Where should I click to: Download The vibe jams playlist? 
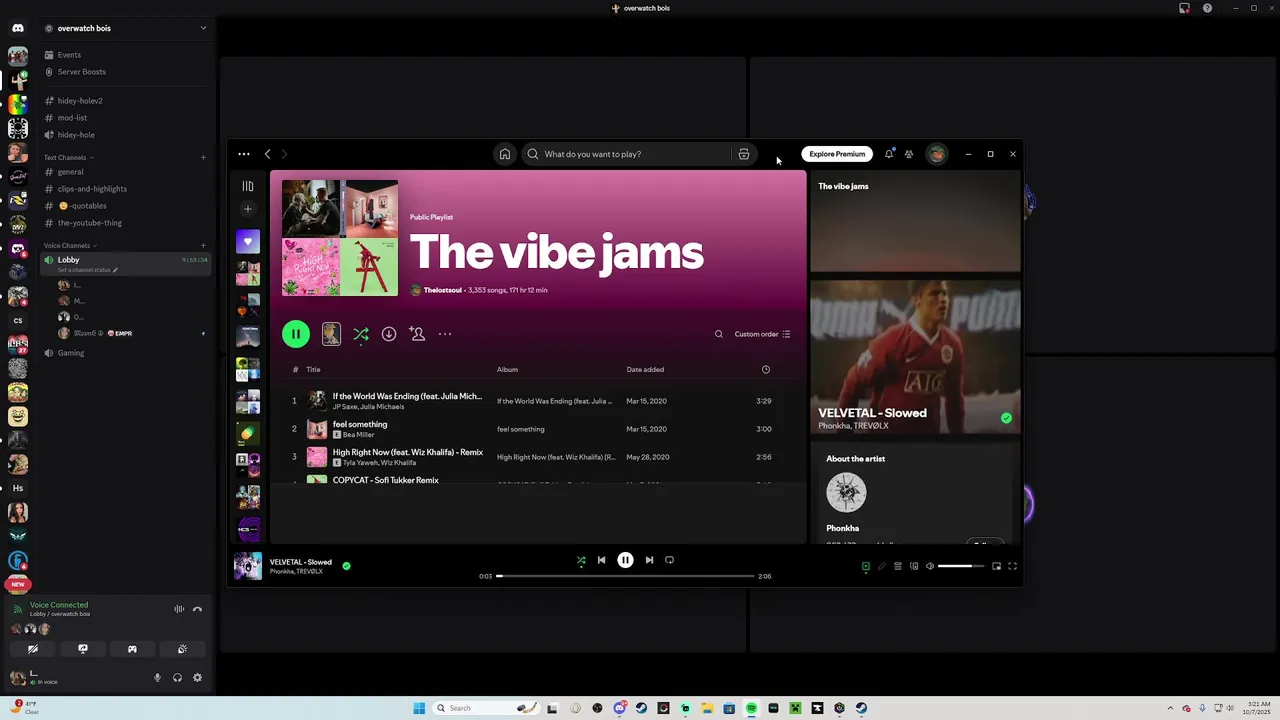389,334
